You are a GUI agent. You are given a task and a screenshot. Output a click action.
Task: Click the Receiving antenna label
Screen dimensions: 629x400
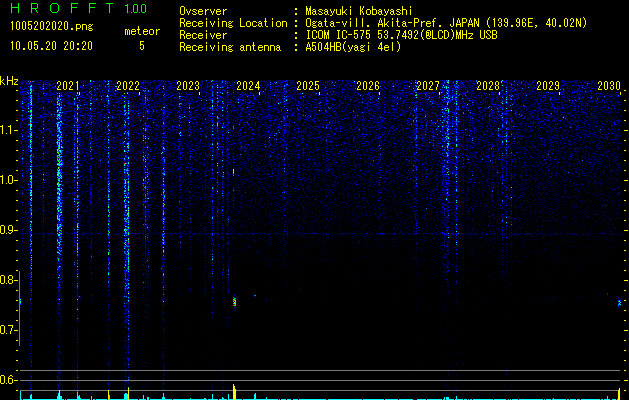[230, 47]
